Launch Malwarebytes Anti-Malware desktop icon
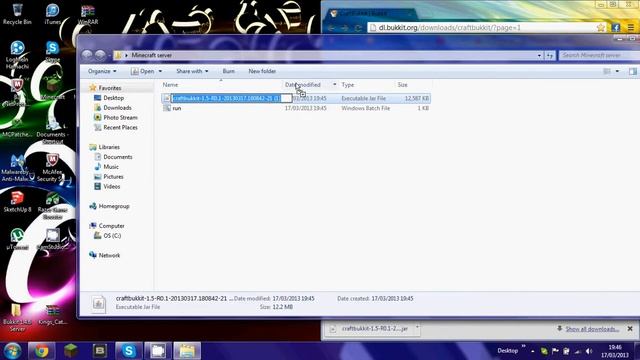 tap(17, 167)
